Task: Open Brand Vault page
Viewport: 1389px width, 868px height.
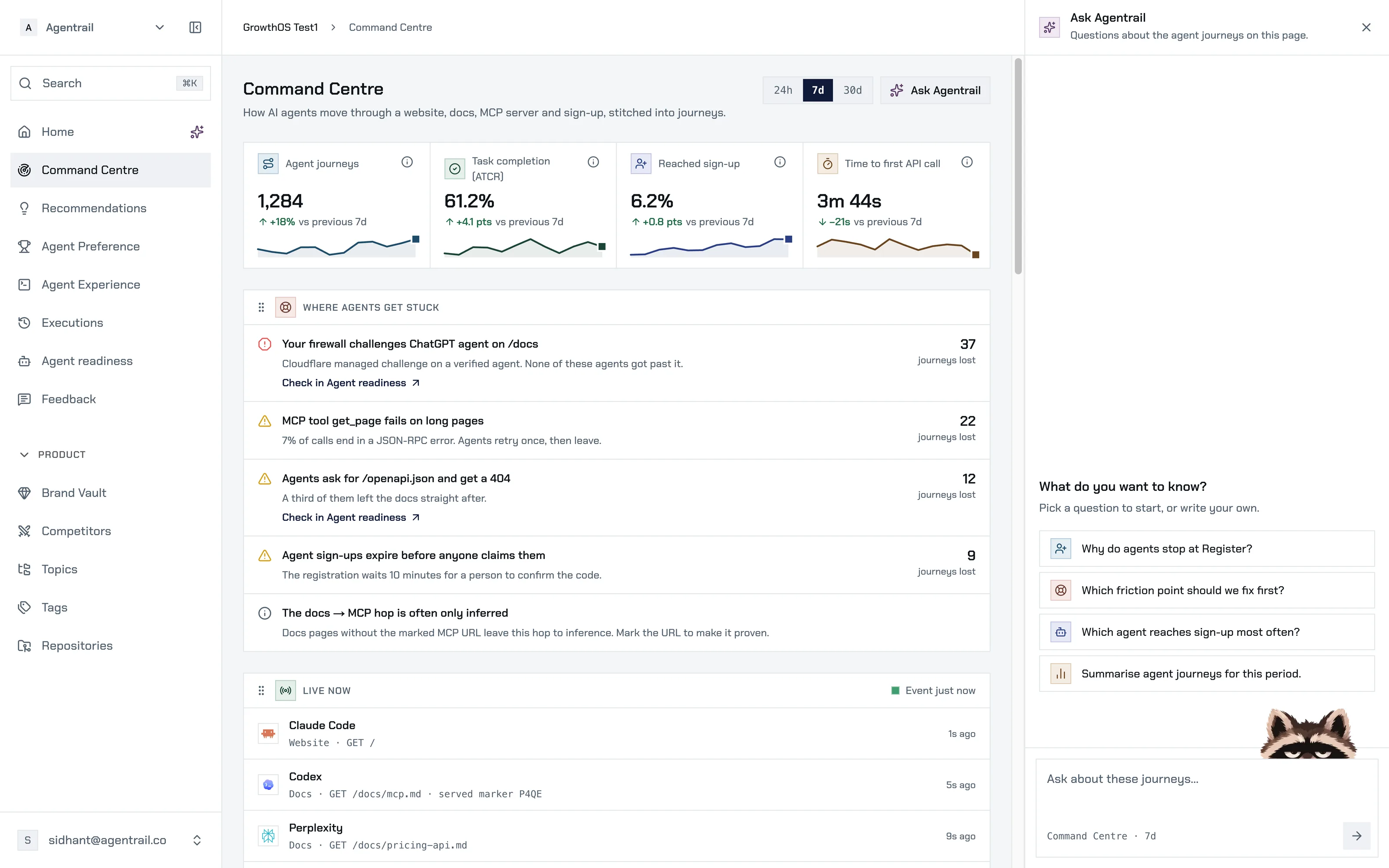Action: pos(110,493)
